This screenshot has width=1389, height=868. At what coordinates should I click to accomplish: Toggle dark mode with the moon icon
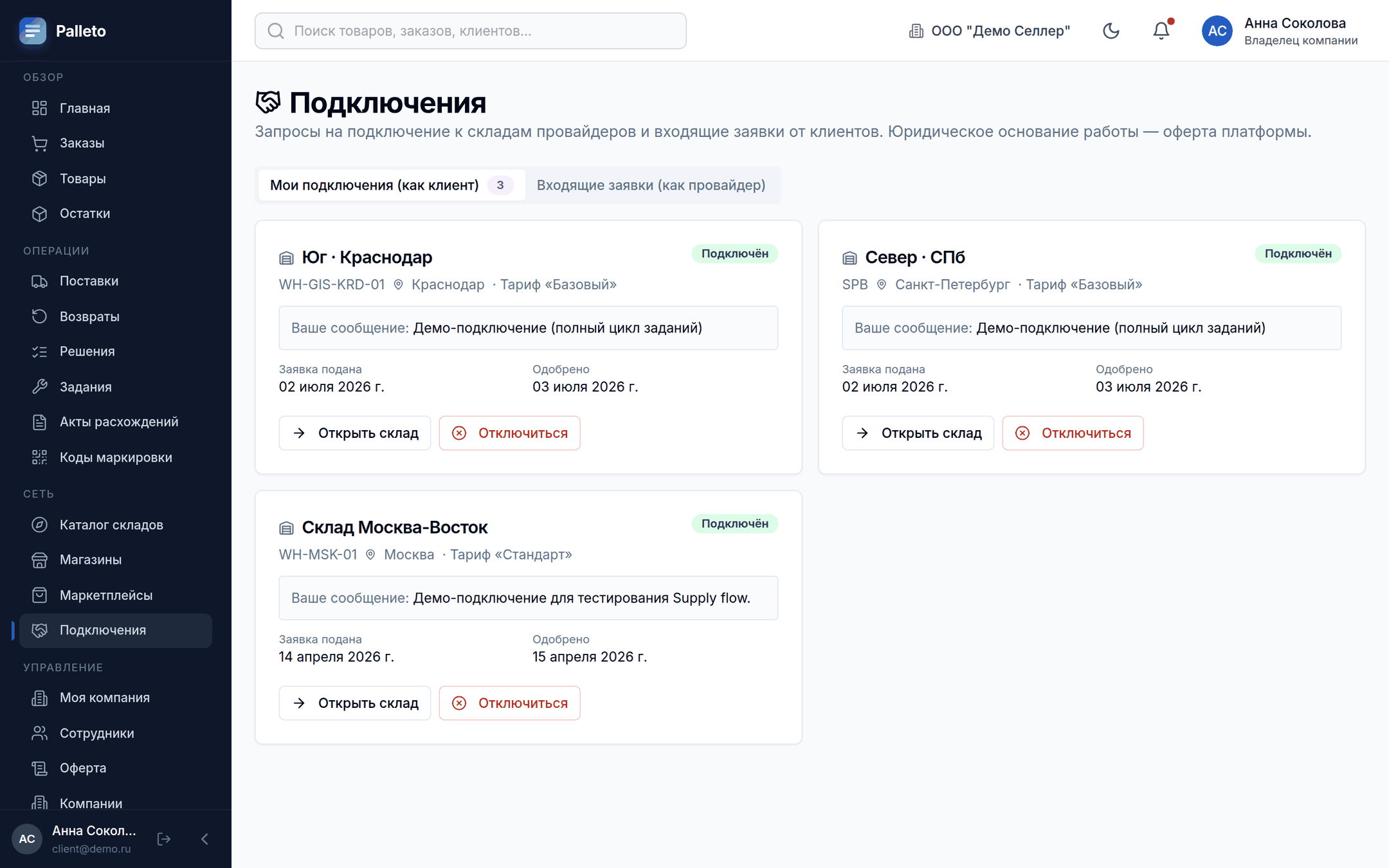pos(1111,31)
